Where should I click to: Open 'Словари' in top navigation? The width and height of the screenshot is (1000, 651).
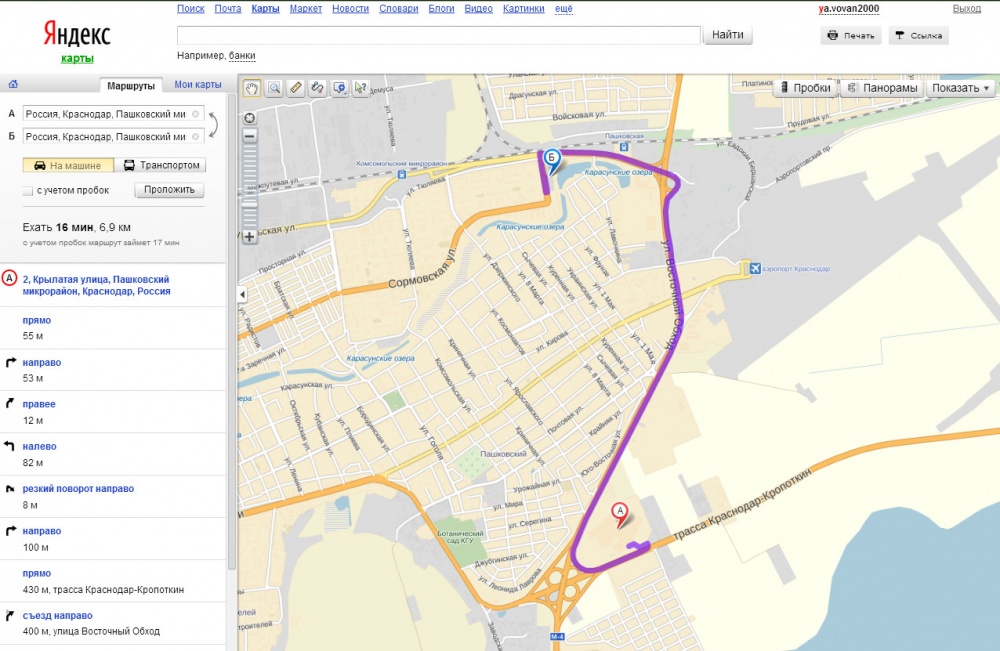[399, 8]
